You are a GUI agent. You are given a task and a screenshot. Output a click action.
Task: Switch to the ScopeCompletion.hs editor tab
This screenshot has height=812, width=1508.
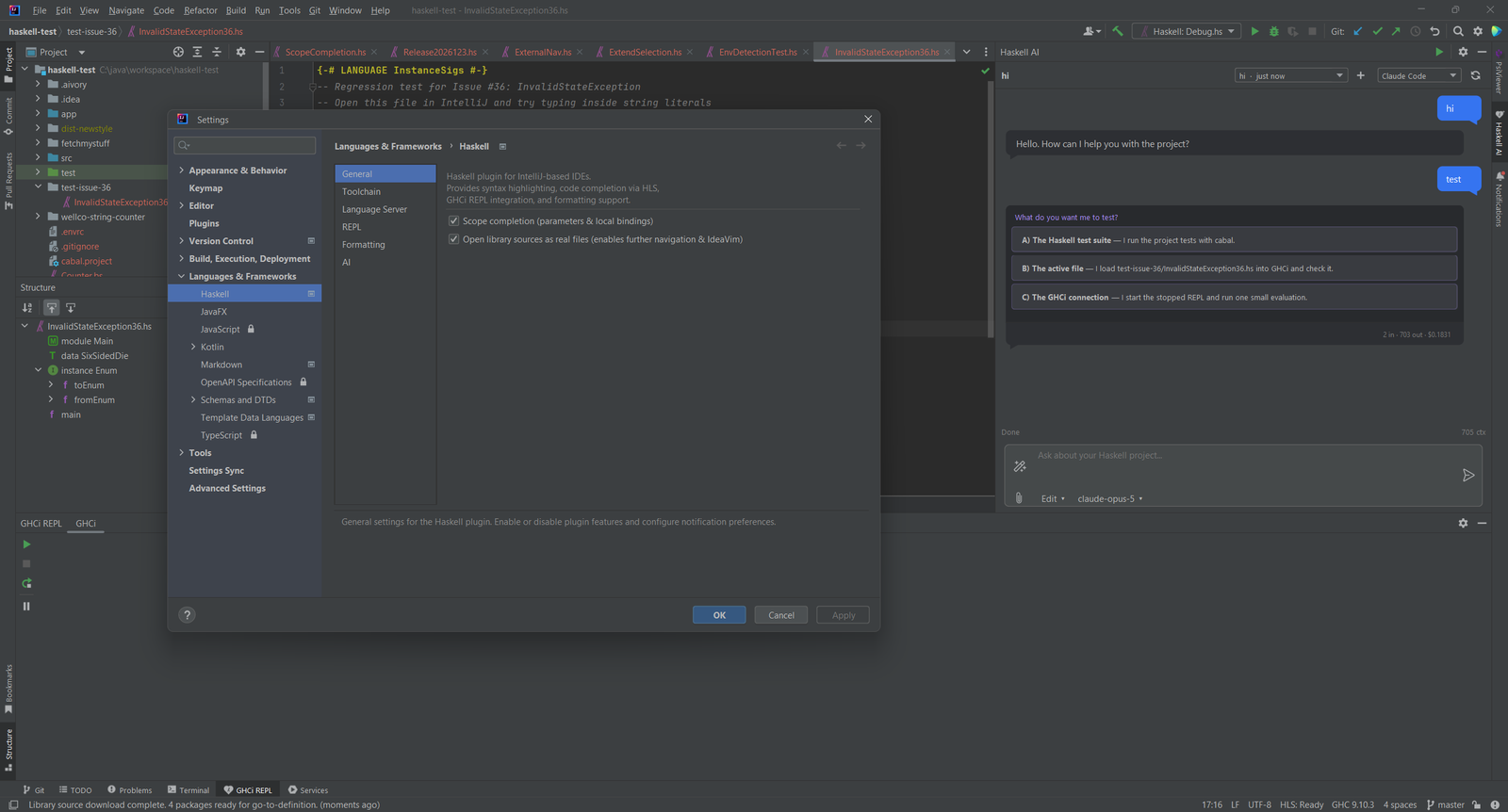[325, 52]
